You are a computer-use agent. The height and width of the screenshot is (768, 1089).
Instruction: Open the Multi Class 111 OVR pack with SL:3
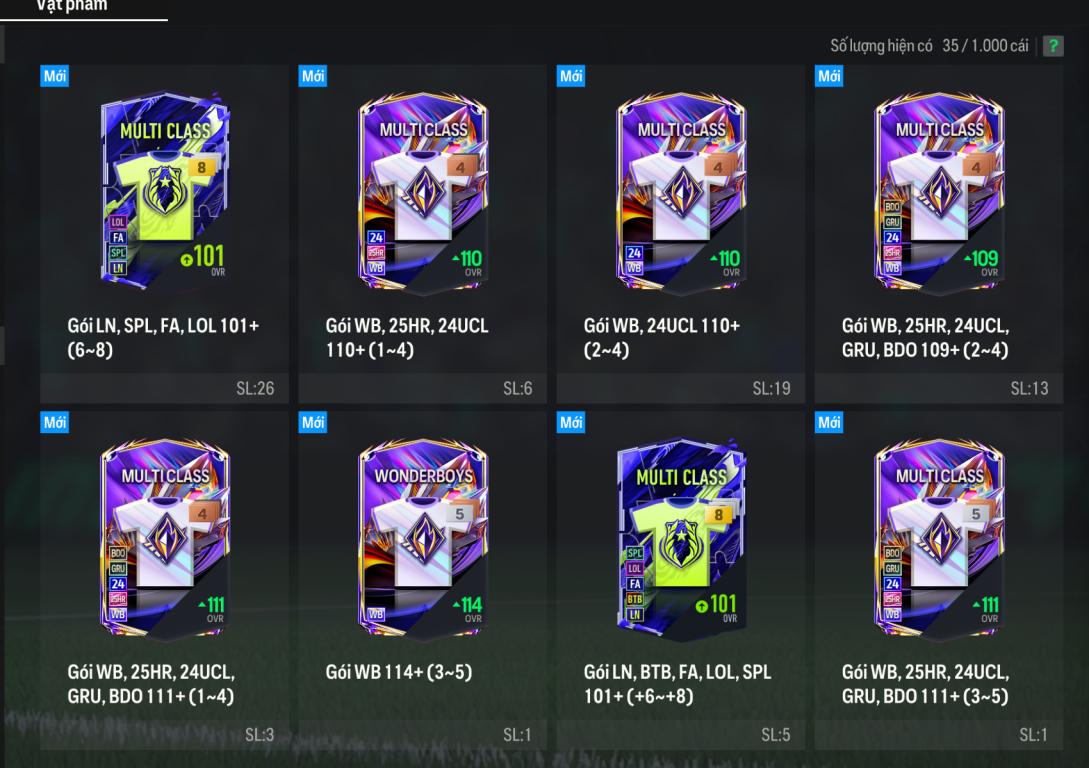[165, 580]
